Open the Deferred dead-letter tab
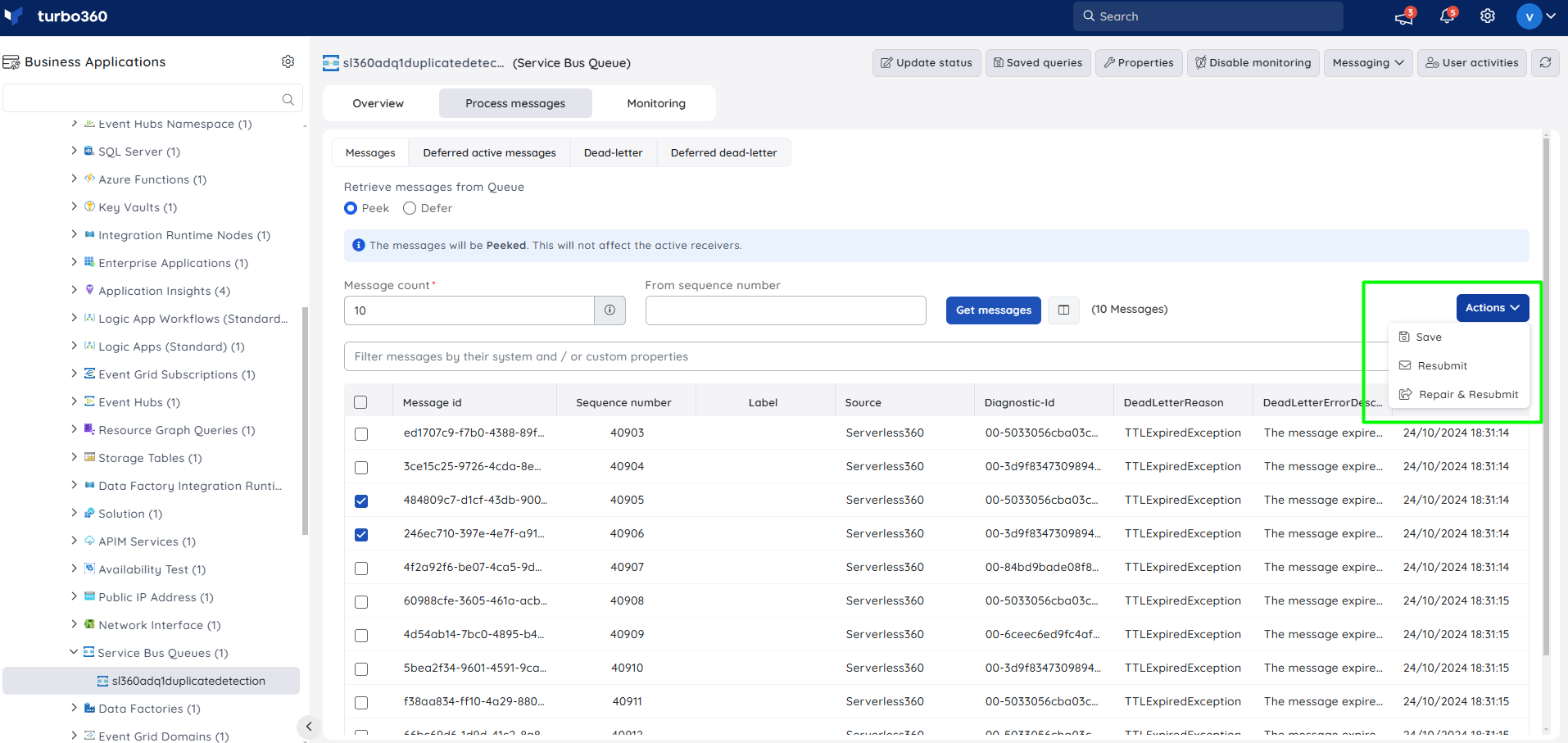The image size is (1568, 743). [723, 152]
